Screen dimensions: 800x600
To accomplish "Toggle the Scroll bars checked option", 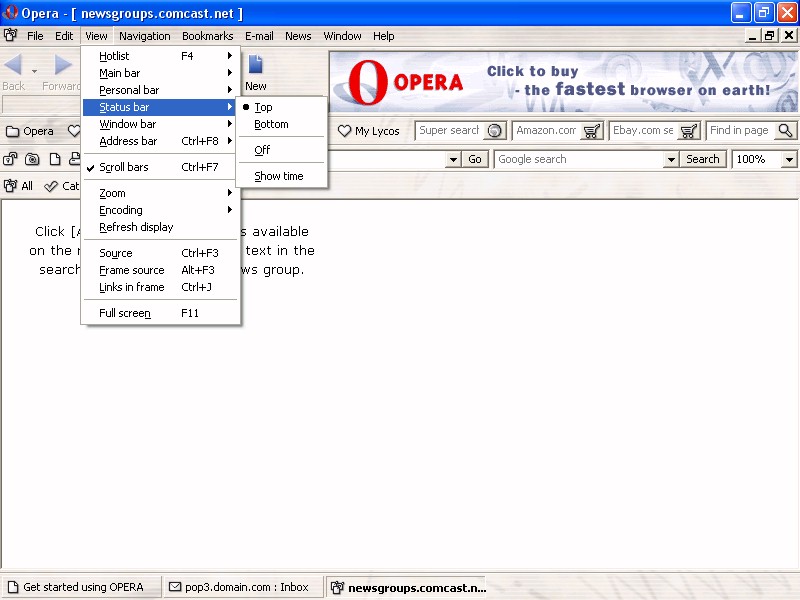I will coord(124,167).
